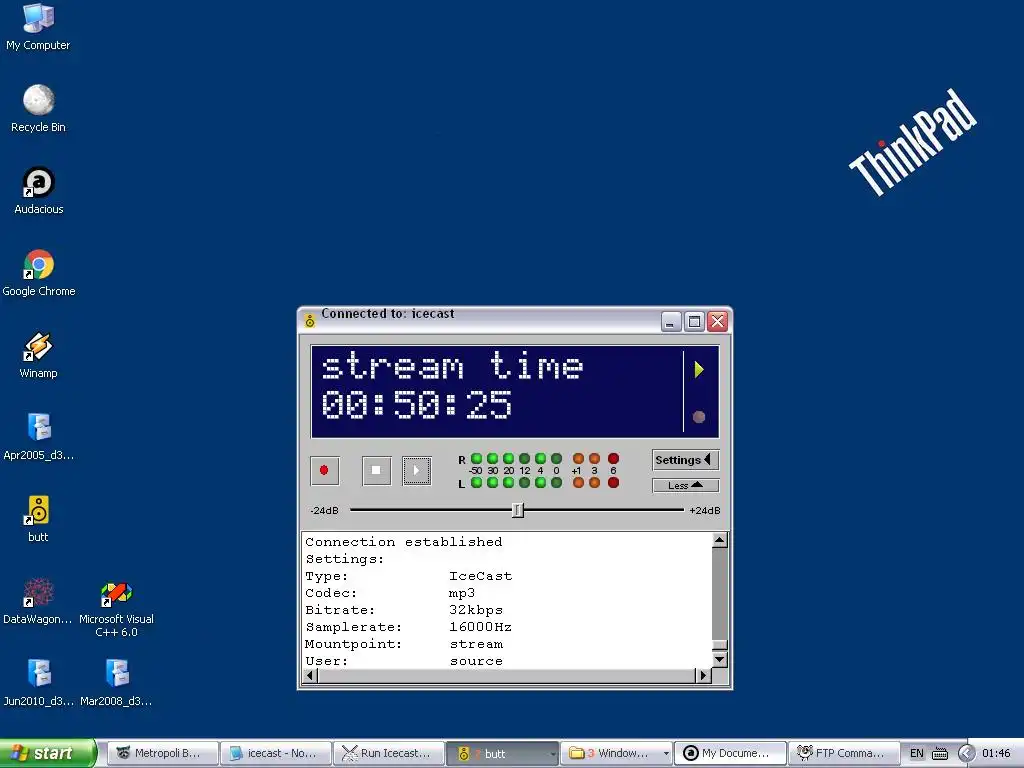Select the Apr2005_d3 file icon
1024x768 pixels.
coord(38,437)
